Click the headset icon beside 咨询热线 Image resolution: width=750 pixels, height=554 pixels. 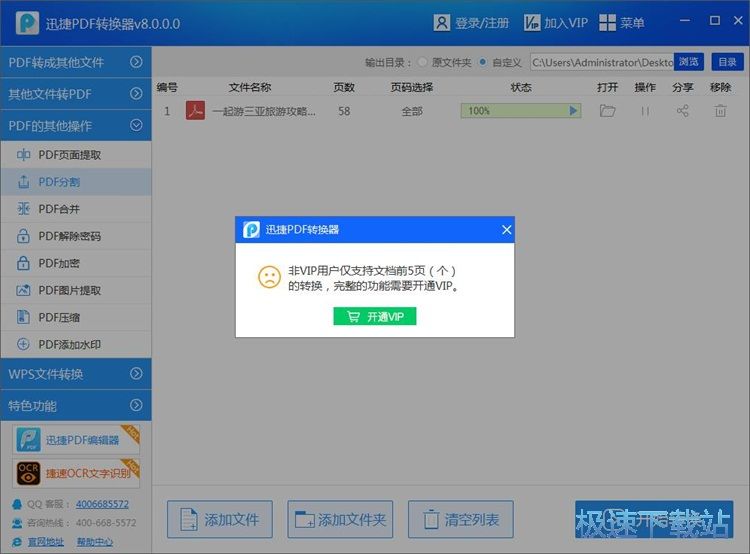[x=17, y=523]
